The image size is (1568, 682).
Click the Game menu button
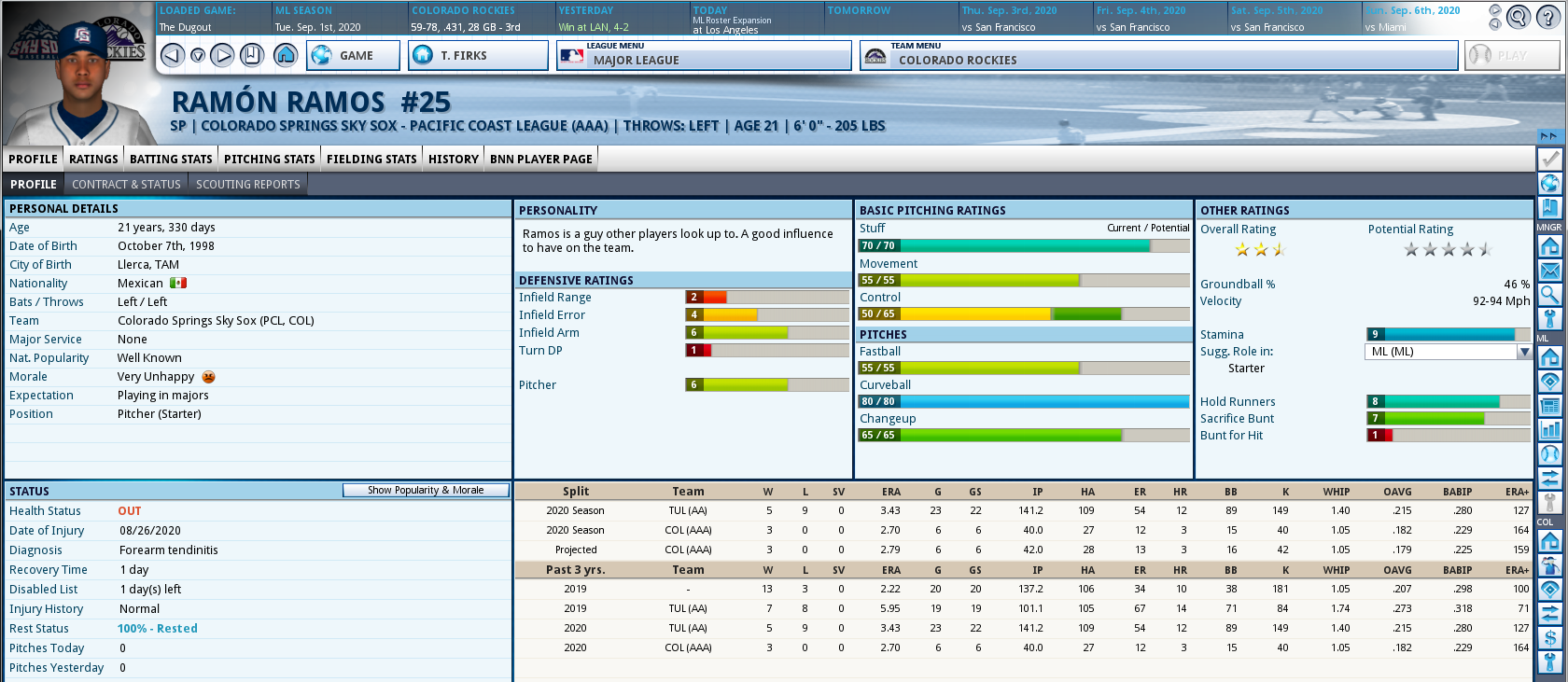(353, 56)
